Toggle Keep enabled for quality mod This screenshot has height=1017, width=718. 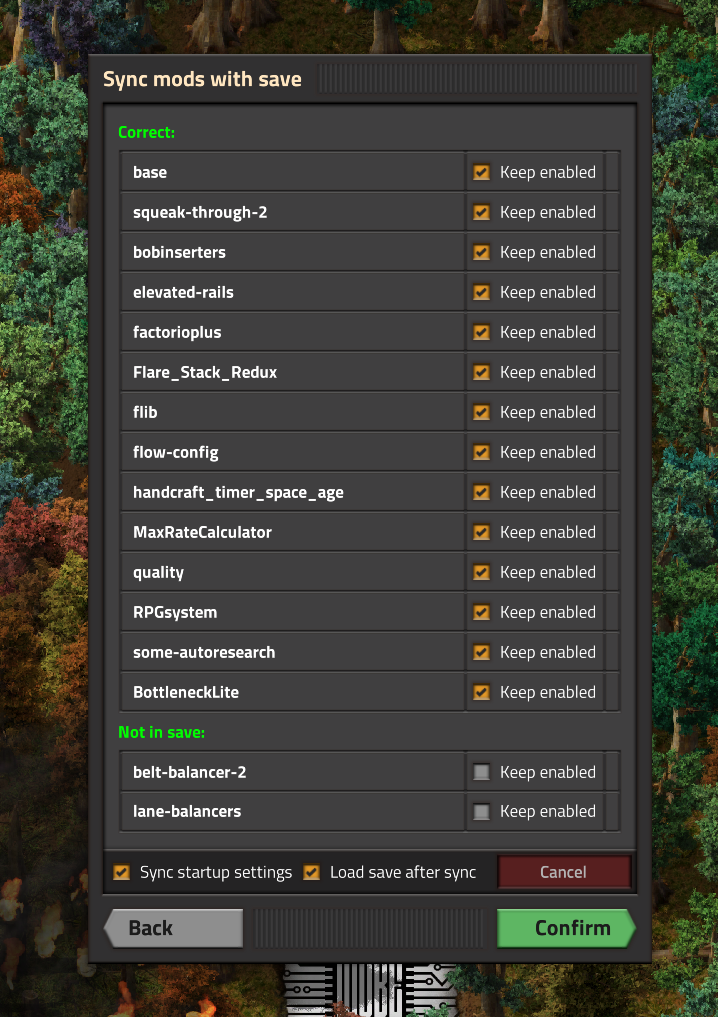482,572
